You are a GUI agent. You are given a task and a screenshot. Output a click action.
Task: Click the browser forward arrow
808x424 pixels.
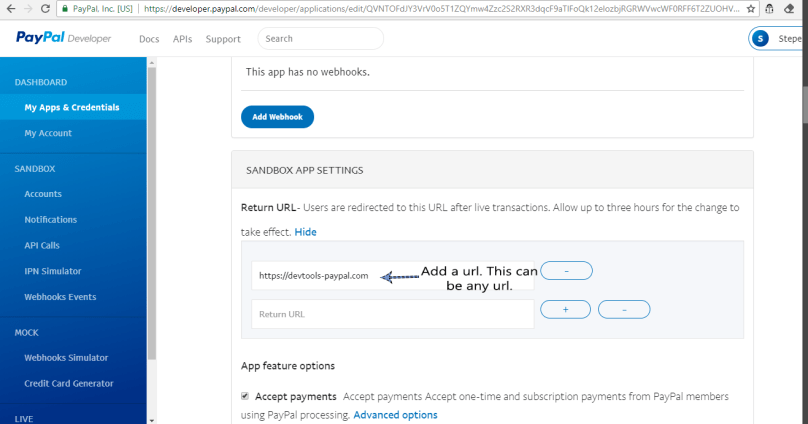pyautogui.click(x=27, y=9)
